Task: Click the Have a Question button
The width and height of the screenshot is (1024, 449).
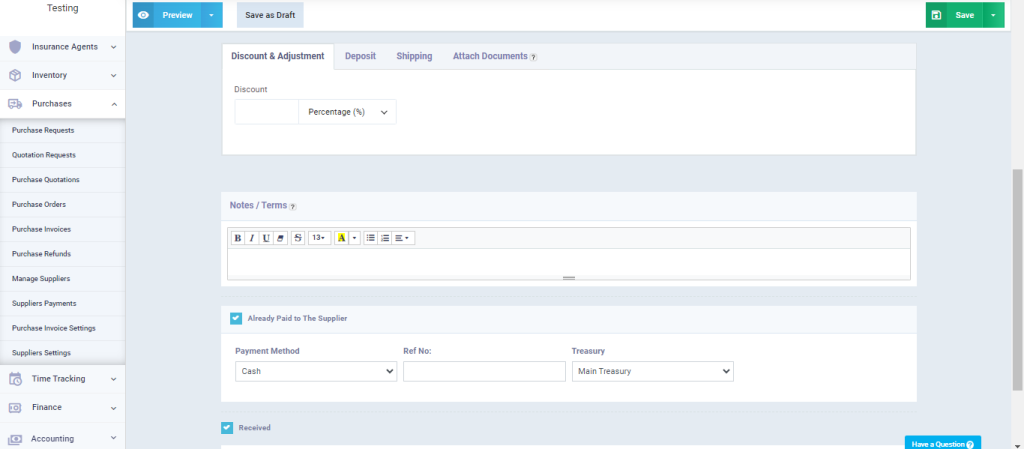Action: [942, 443]
